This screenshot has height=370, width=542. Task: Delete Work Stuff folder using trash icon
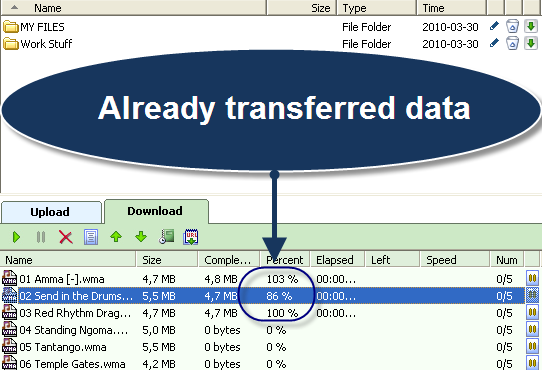[x=512, y=44]
